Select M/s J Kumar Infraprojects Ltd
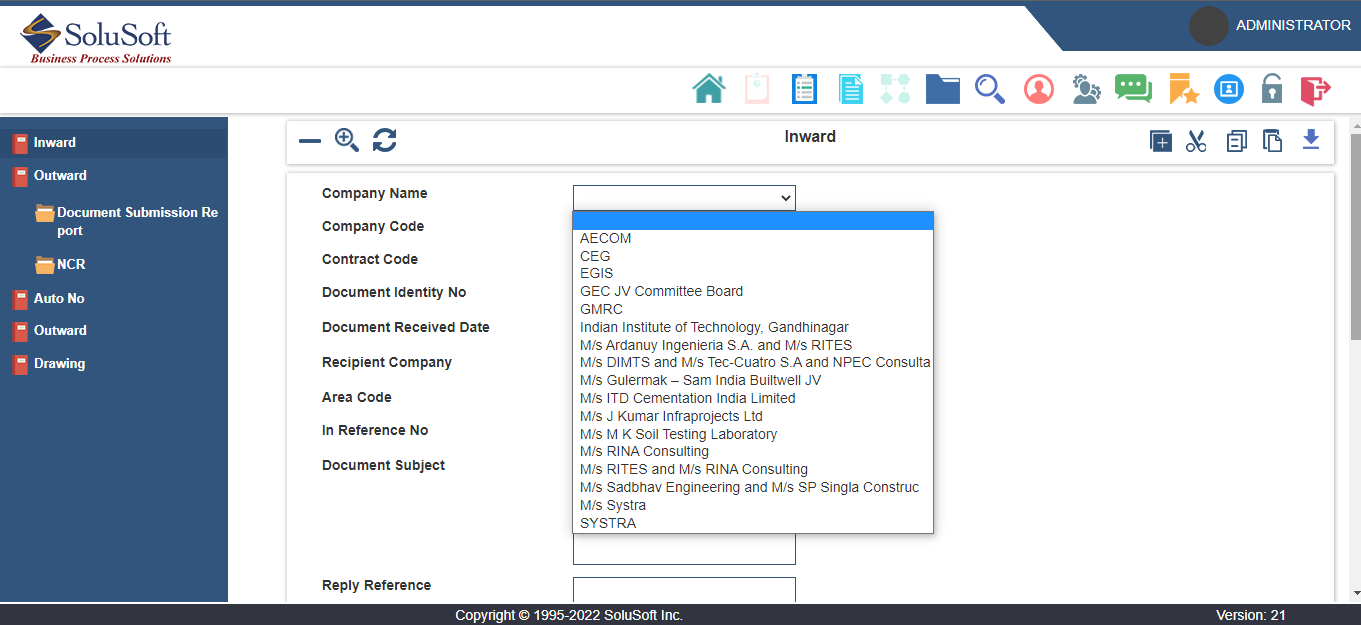Screen dimensions: 1361x625 coord(753,417)
